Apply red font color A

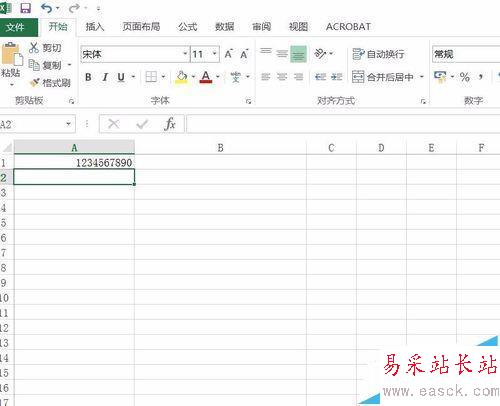[x=206, y=77]
